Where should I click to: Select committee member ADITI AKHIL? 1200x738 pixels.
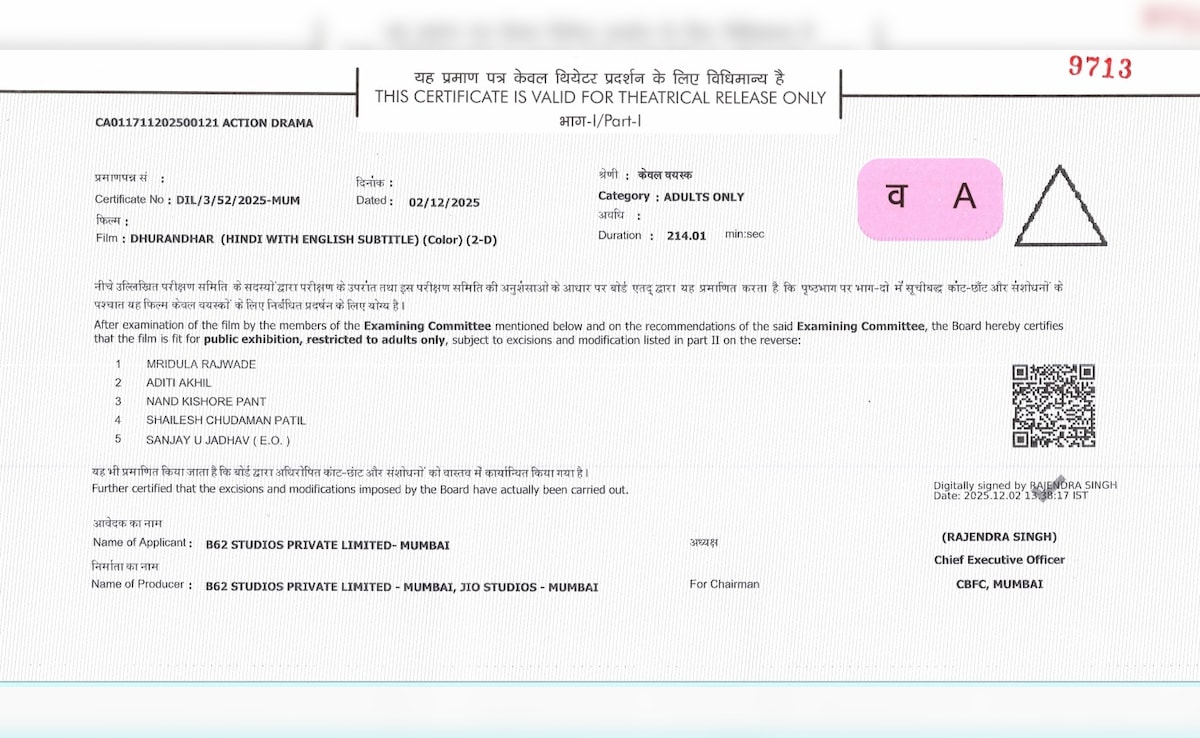179,383
